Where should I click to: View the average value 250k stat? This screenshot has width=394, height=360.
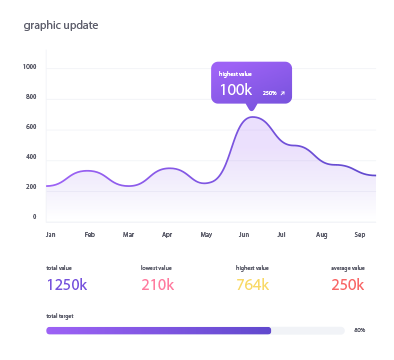(x=348, y=285)
